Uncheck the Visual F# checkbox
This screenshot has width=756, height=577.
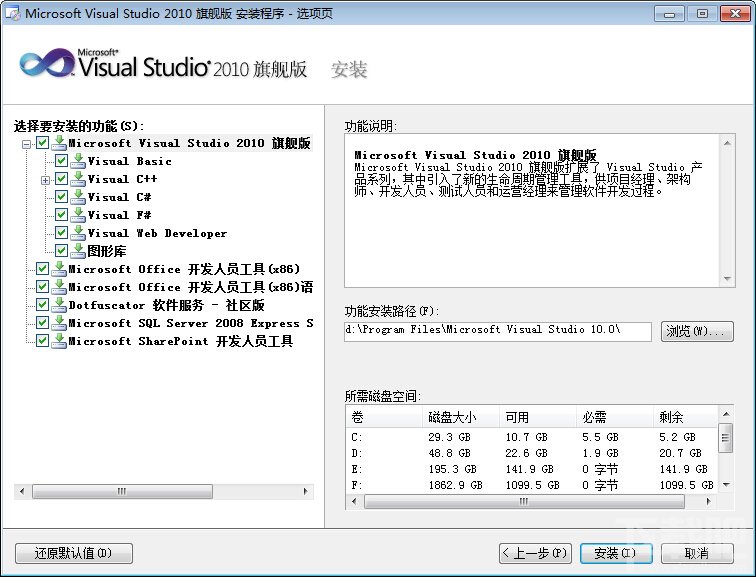(x=61, y=215)
